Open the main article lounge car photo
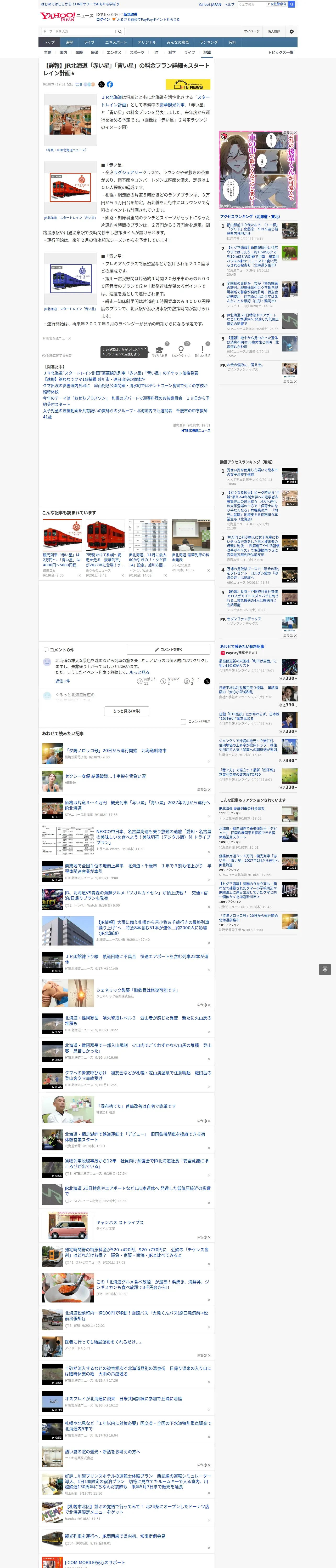Image resolution: width=336 pixels, height=1568 pixels. (70, 119)
